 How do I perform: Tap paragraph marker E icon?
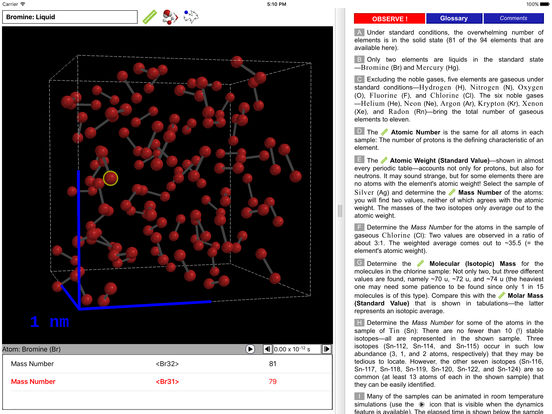pyautogui.click(x=359, y=160)
